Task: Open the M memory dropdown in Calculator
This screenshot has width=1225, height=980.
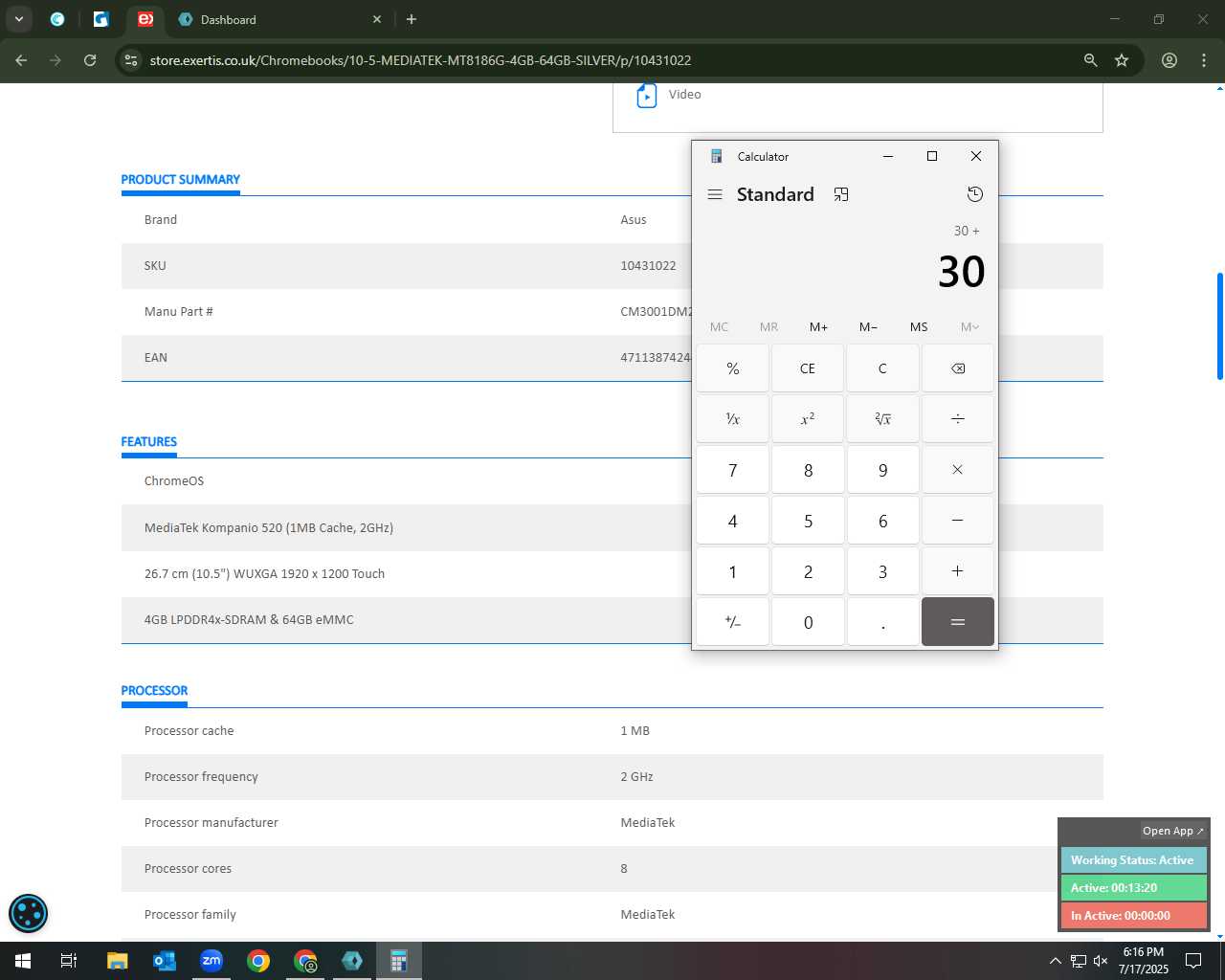Action: (x=969, y=327)
